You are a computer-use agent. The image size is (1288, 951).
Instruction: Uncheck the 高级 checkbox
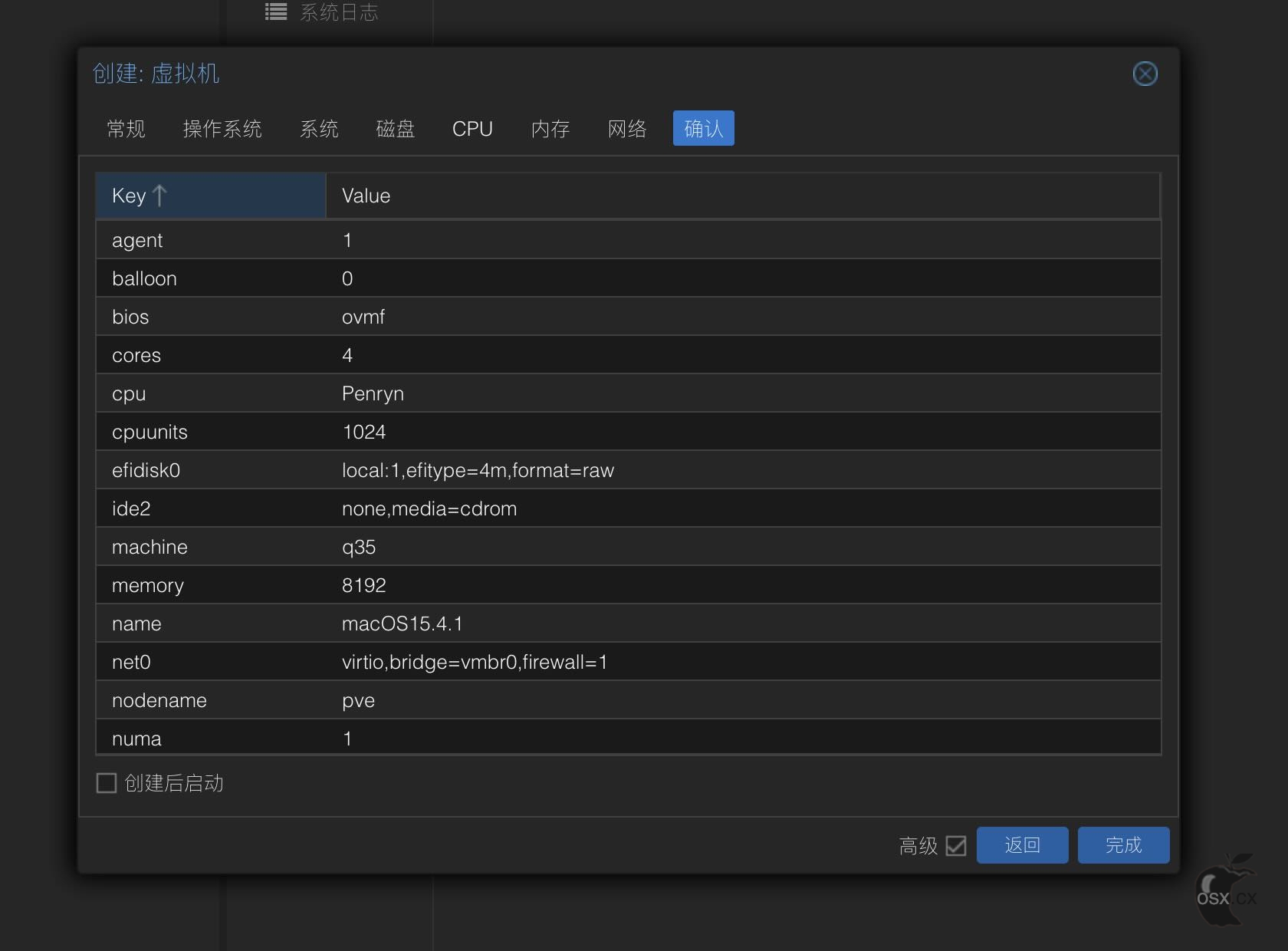956,845
